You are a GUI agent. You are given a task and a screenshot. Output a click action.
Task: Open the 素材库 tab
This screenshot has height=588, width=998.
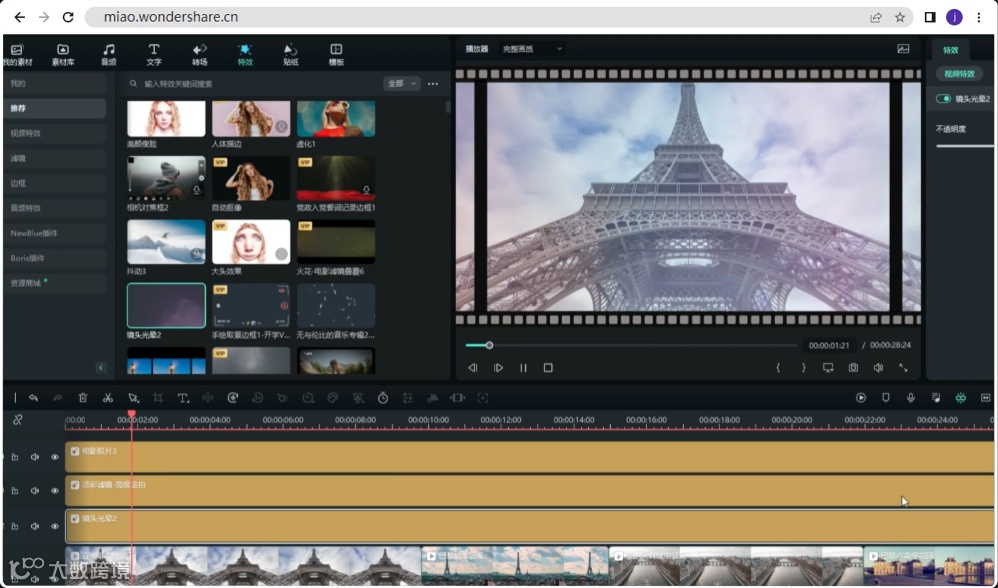pos(63,55)
